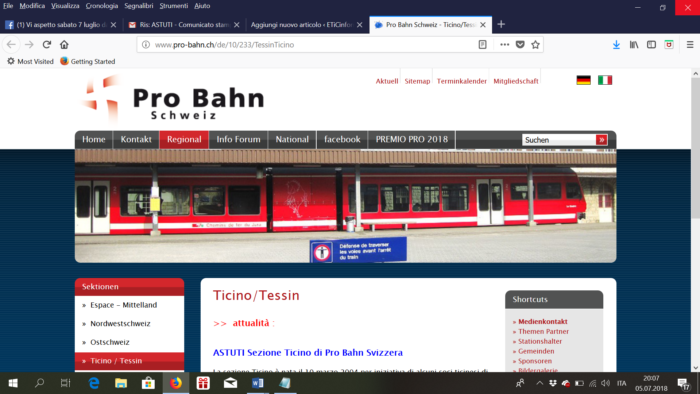Switch site language to German flag
This screenshot has width=700, height=394.
(583, 80)
